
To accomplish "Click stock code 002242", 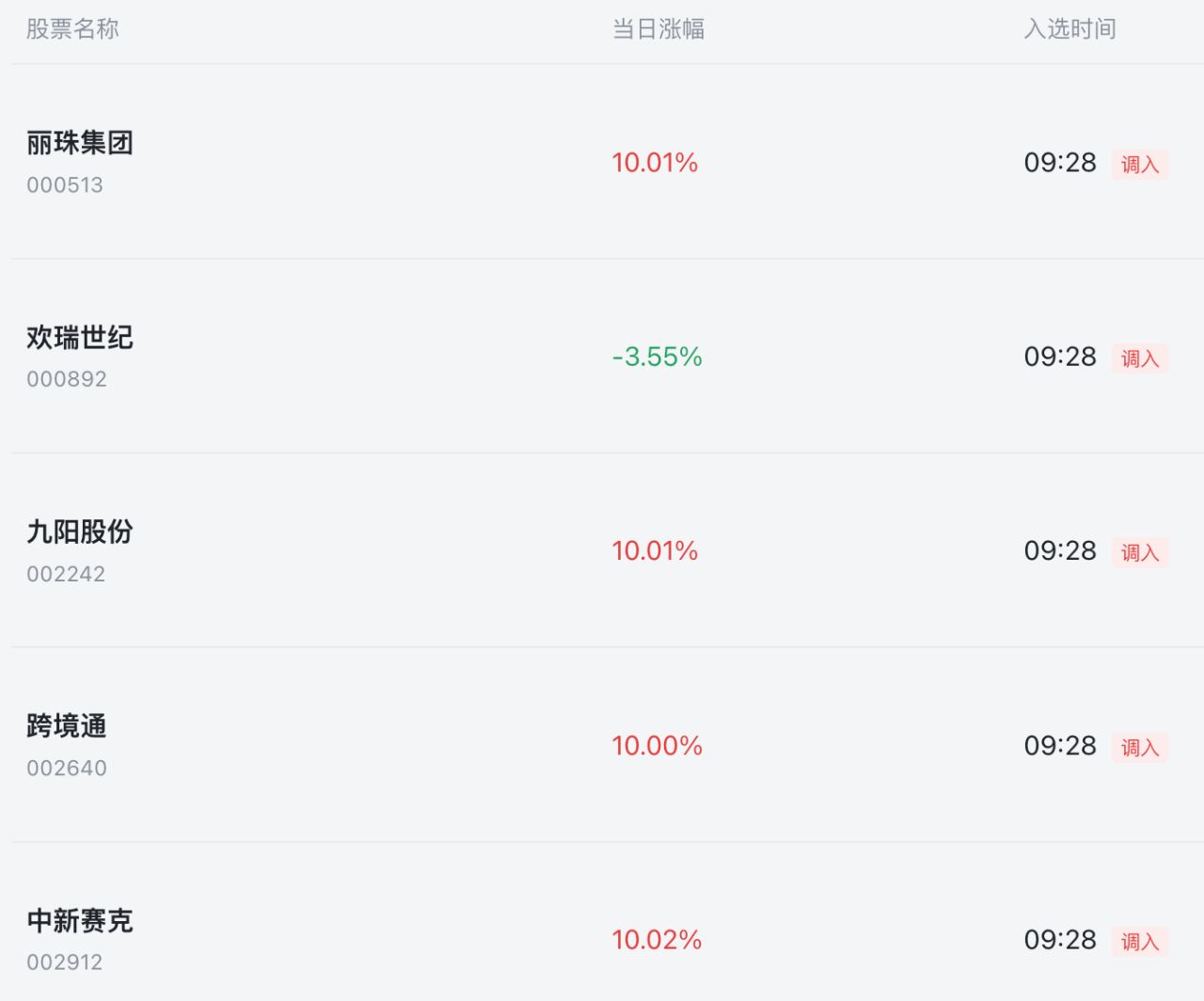I will click(x=66, y=574).
